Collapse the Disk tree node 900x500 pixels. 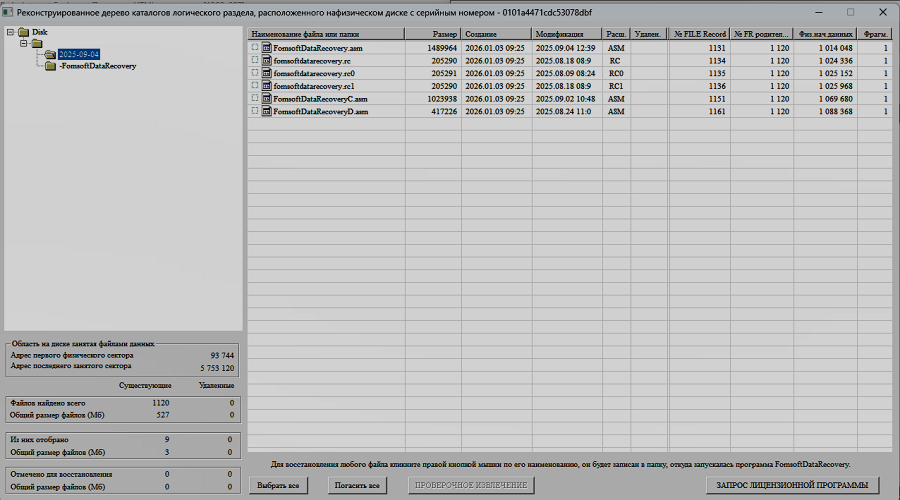tap(10, 32)
